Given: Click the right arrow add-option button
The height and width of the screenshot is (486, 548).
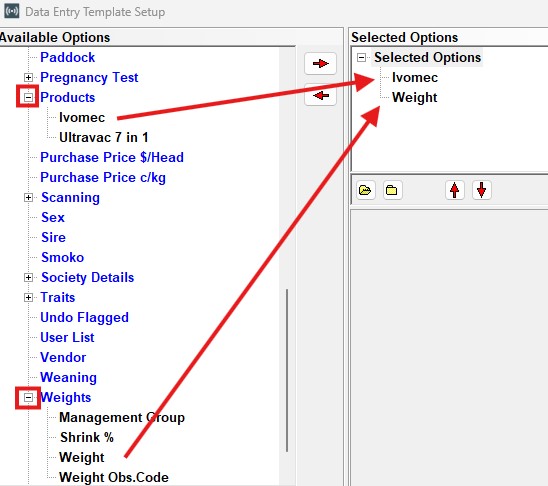Looking at the screenshot, I should [320, 64].
